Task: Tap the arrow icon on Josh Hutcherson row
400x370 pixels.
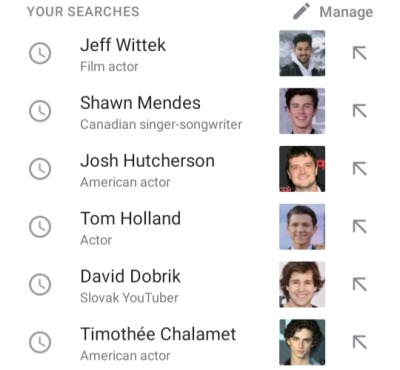Action: pyautogui.click(x=360, y=169)
